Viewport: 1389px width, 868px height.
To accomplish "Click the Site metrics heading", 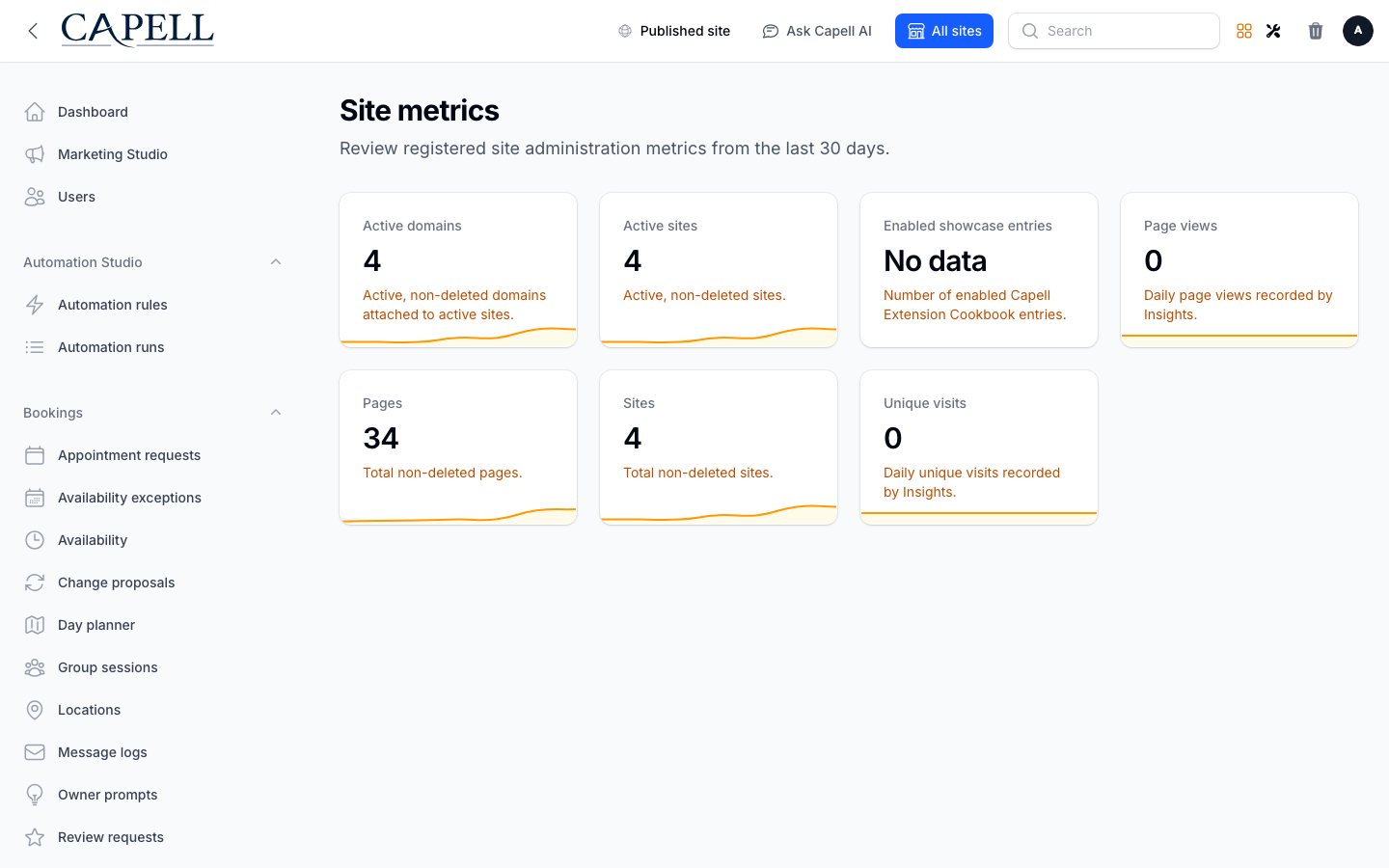I will (x=420, y=111).
